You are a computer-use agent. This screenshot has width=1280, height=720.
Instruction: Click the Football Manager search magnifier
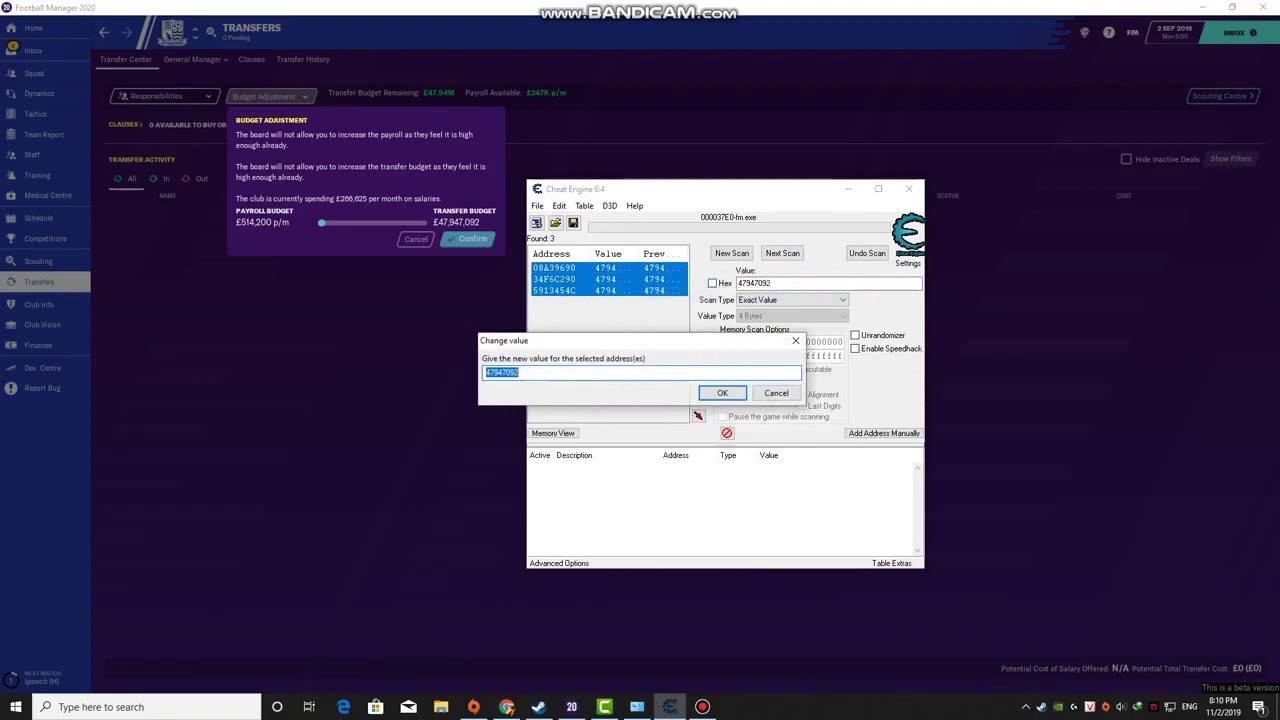click(x=211, y=32)
